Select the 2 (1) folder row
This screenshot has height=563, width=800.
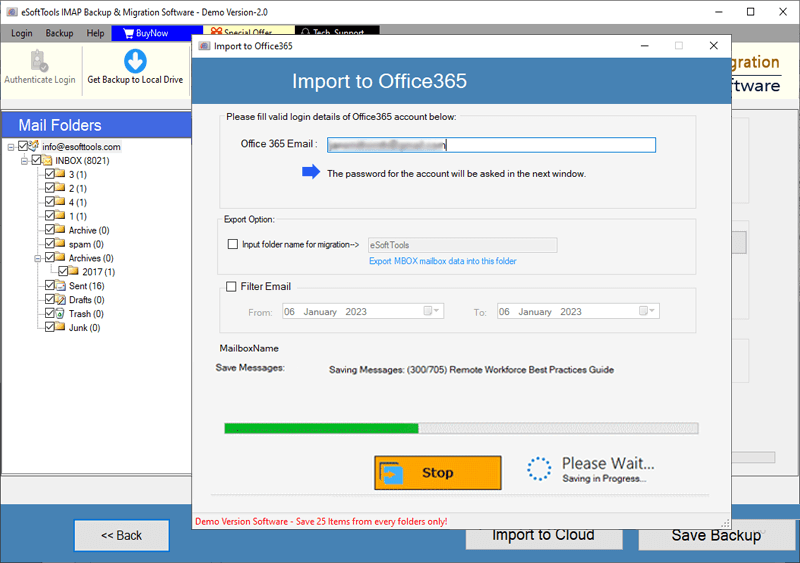(x=78, y=188)
